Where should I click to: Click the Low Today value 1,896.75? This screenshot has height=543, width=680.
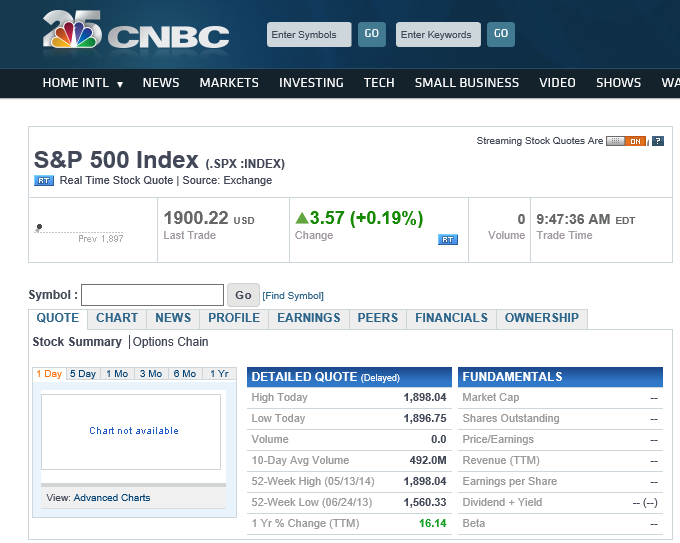coord(425,419)
